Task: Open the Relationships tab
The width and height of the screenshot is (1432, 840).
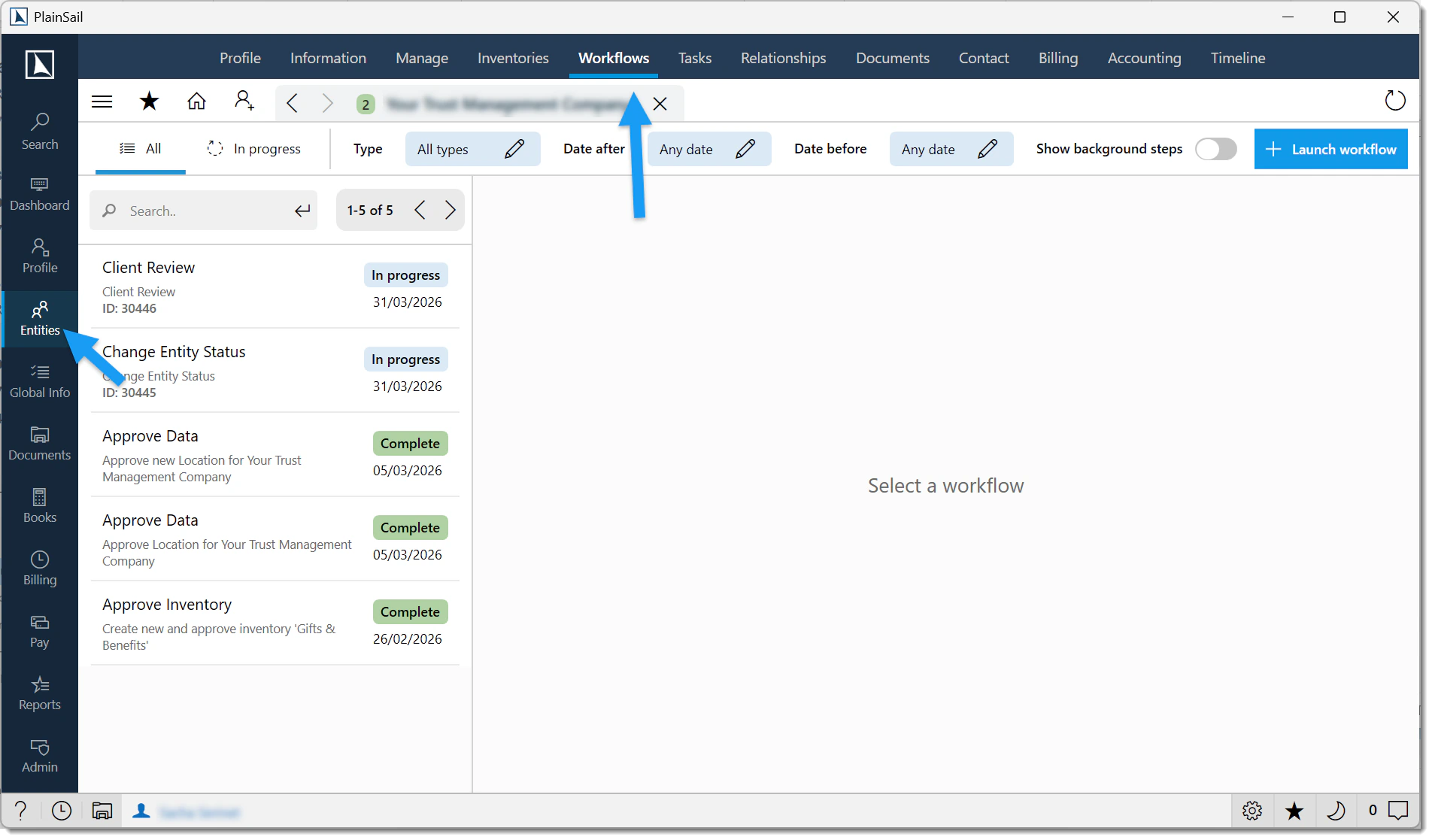Action: point(783,58)
